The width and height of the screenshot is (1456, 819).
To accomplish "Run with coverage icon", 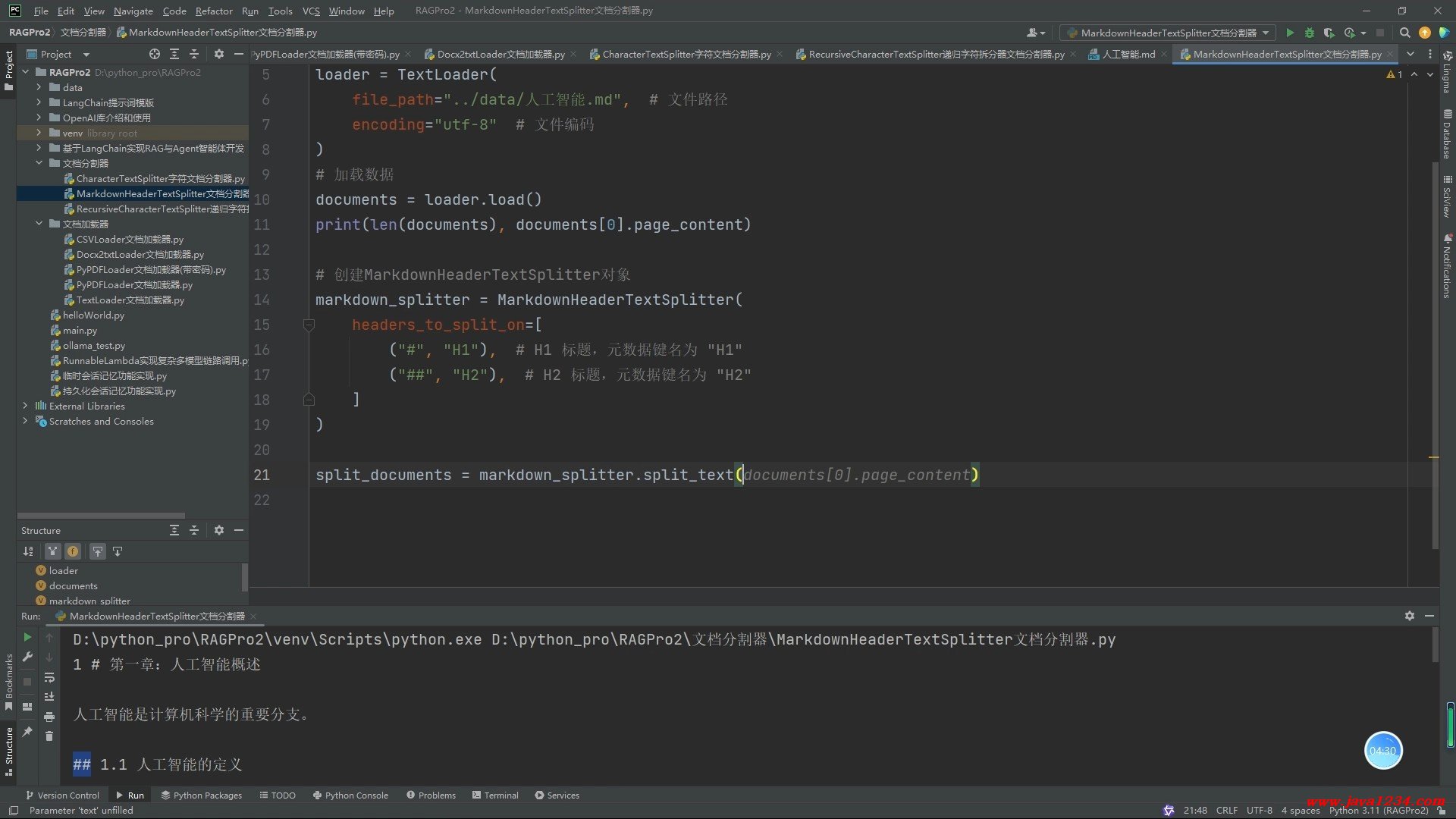I will click(x=1329, y=33).
